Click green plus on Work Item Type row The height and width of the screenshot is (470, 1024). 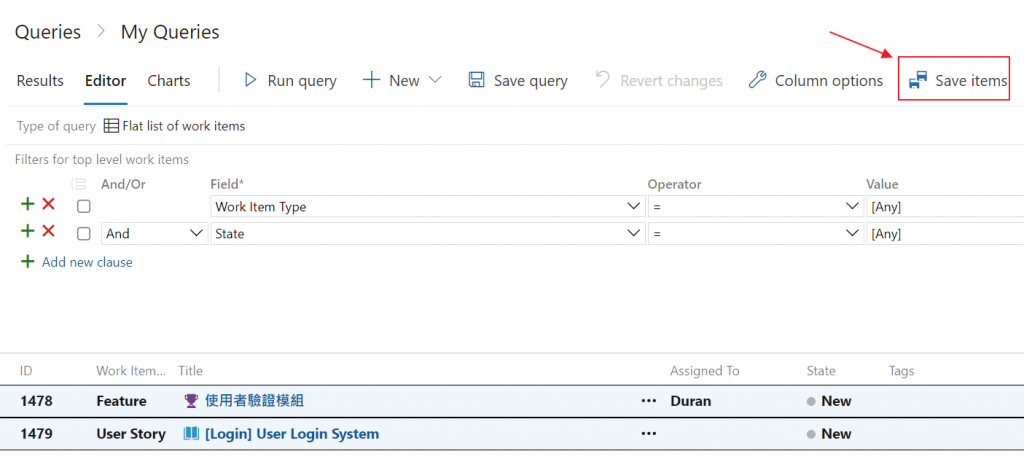27,205
